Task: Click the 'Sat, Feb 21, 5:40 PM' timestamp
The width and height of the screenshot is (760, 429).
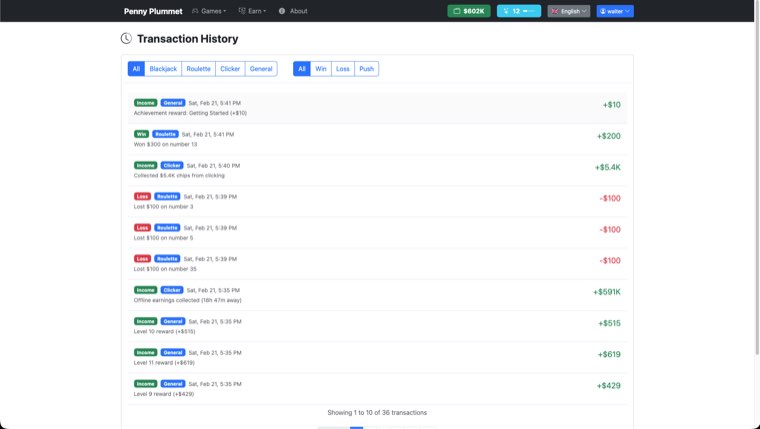Action: point(213,165)
